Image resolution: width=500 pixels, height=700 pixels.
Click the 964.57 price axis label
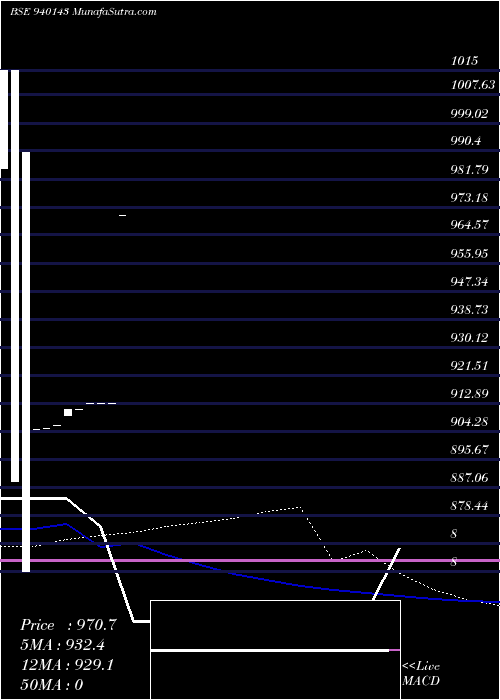tap(469, 225)
